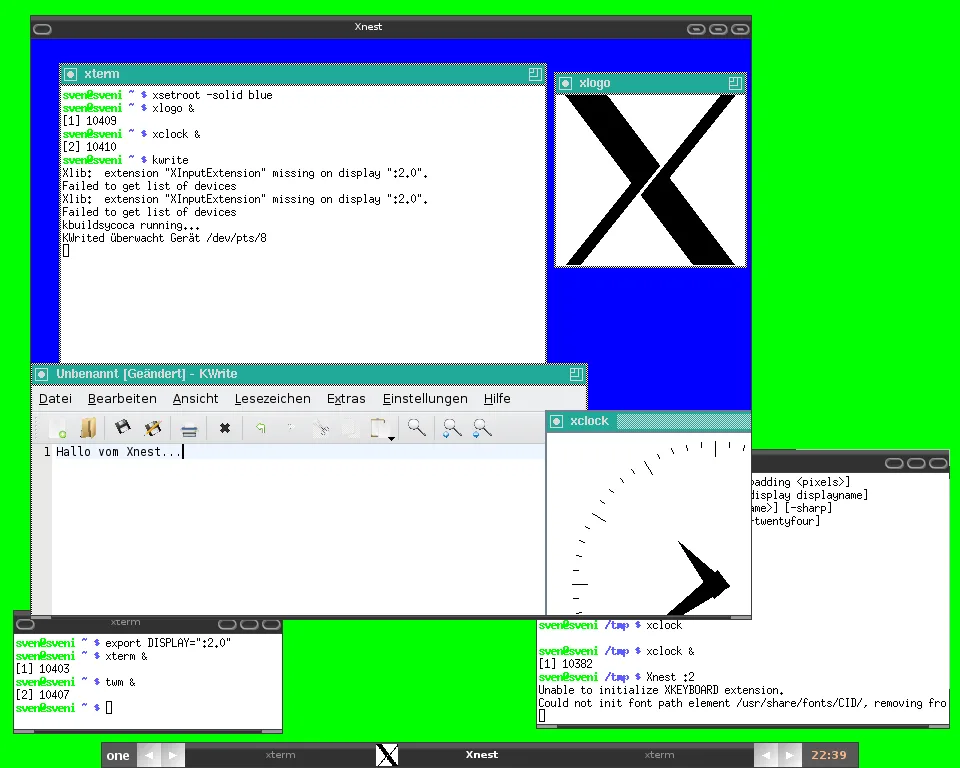Save the document with the floppy icon
This screenshot has width=960, height=768.
click(x=122, y=427)
